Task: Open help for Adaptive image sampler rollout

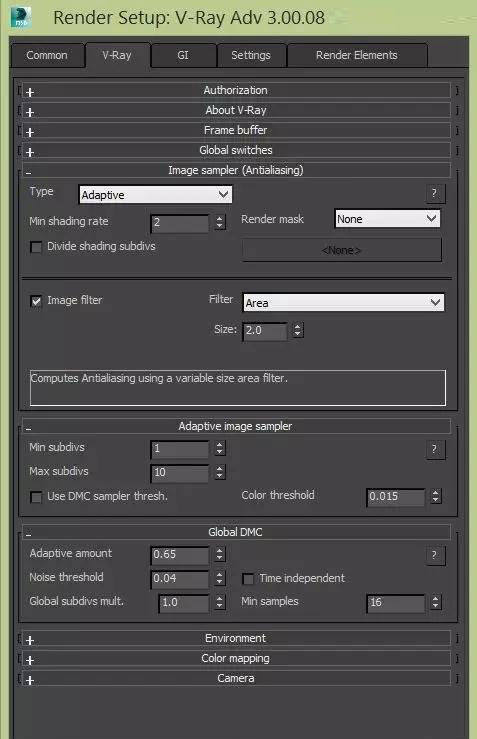Action: [x=435, y=449]
